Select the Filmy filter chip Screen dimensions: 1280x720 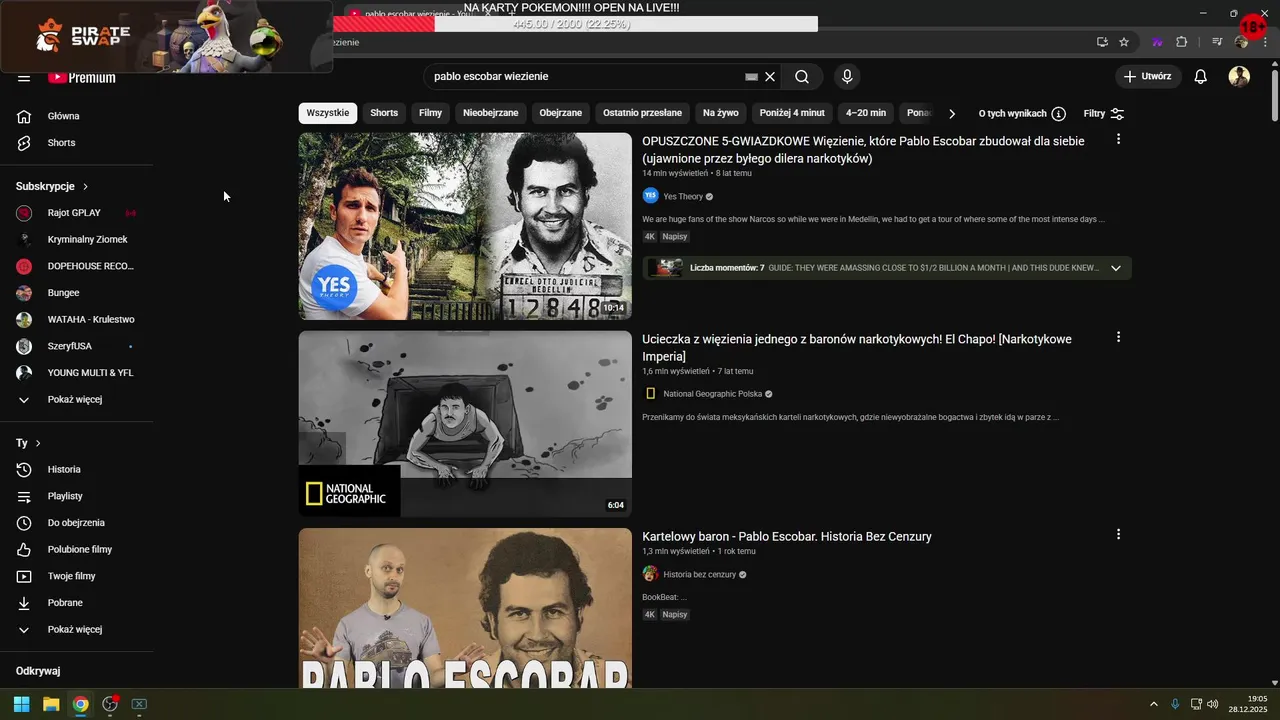click(x=431, y=113)
